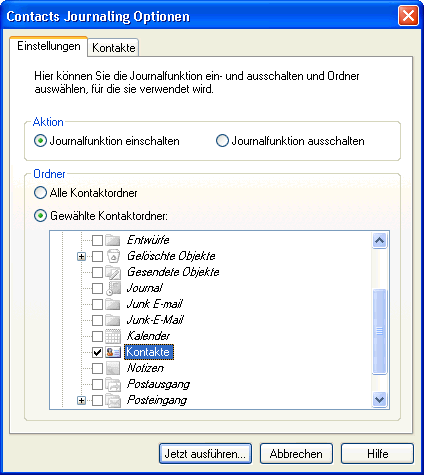Click the folder list scroll down arrow
The height and width of the screenshot is (475, 424).
379,399
